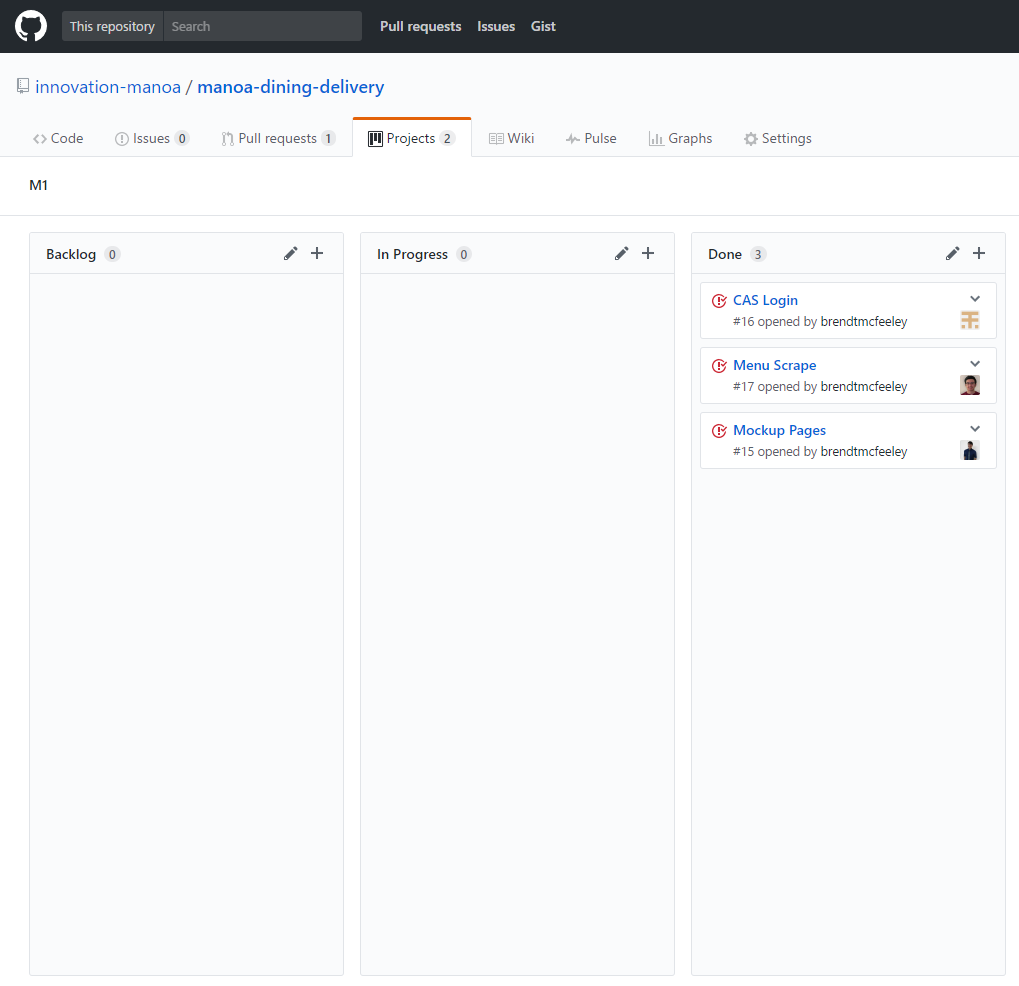Expand the CAS Login card menu chevron
The width and height of the screenshot is (1019, 986).
975,299
